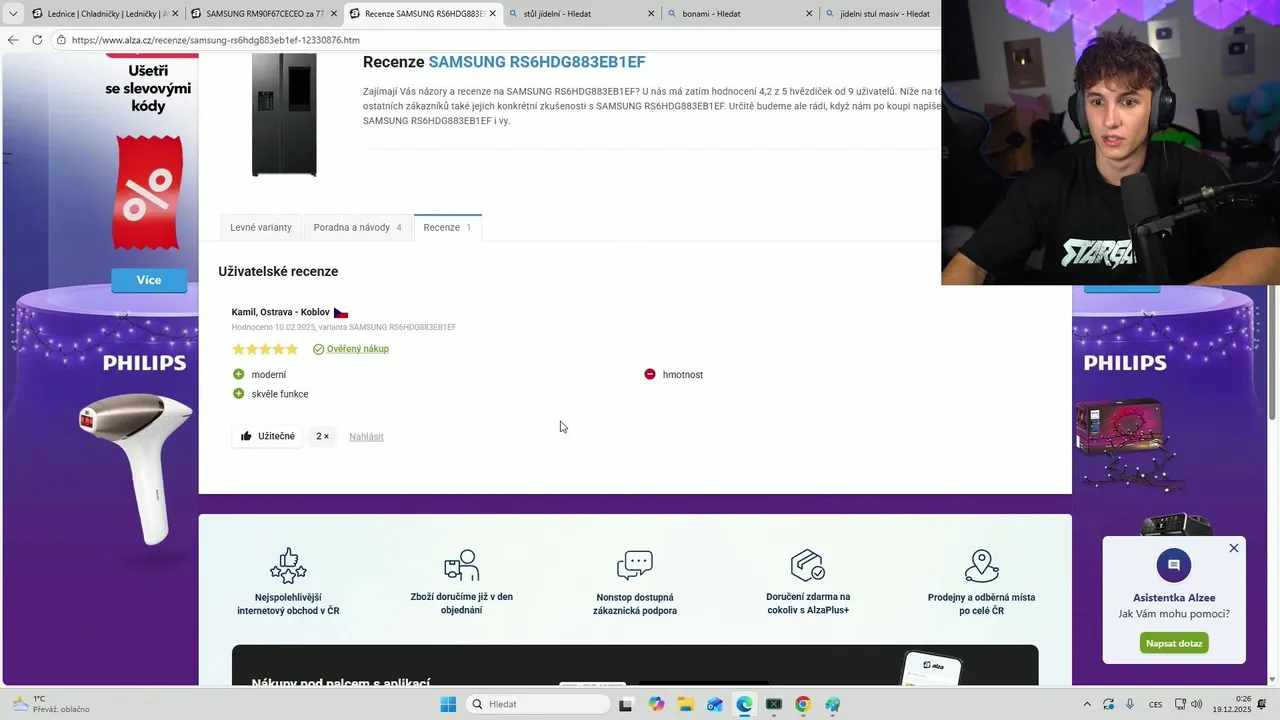Click the Philips epilator ad image
The image size is (1280, 720).
click(x=137, y=467)
